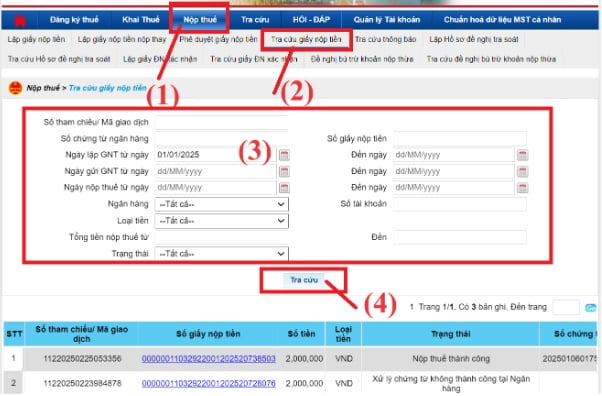
Task: Open the Tra cứu main menu
Action: 255,20
